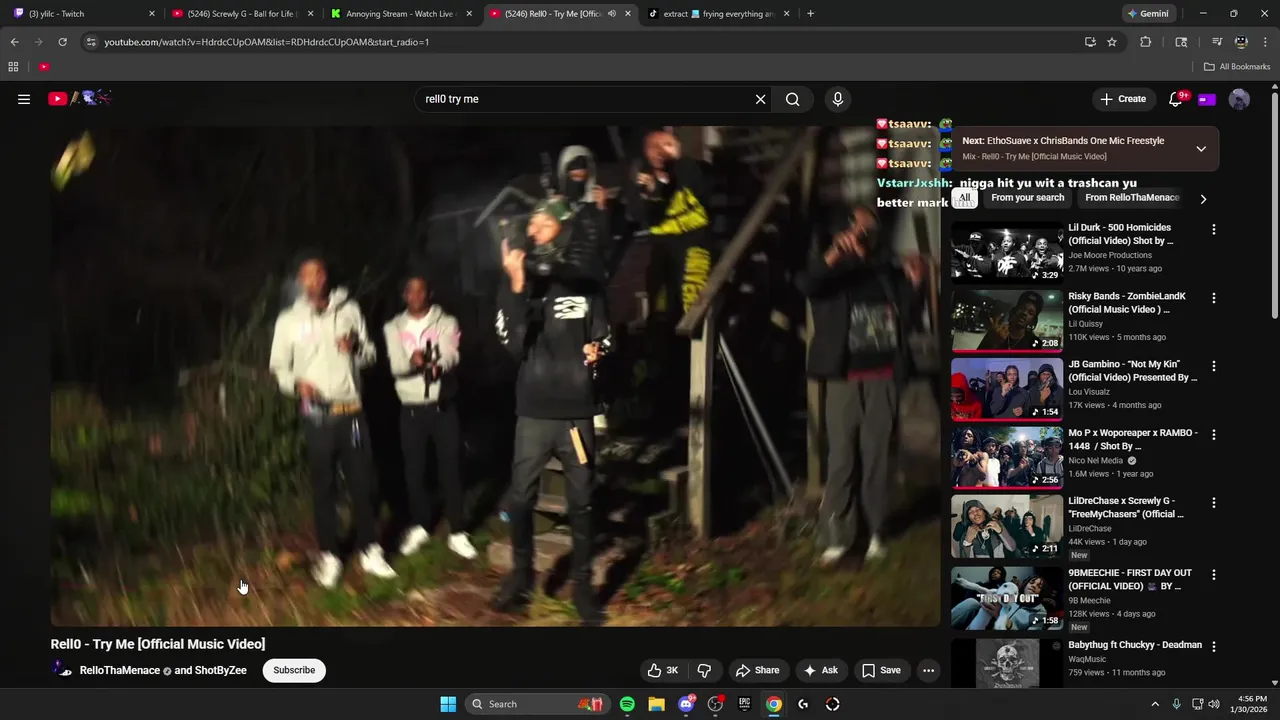Open options for JB Gambino video
The width and height of the screenshot is (1280, 720).
point(1214,366)
